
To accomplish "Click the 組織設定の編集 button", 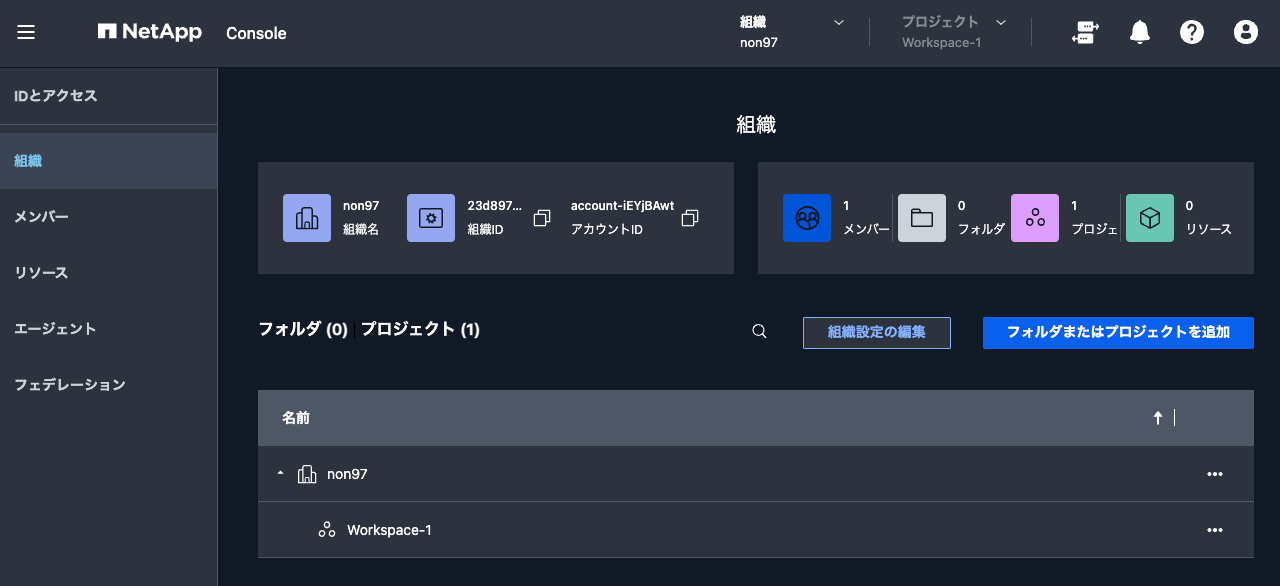I will tap(877, 333).
